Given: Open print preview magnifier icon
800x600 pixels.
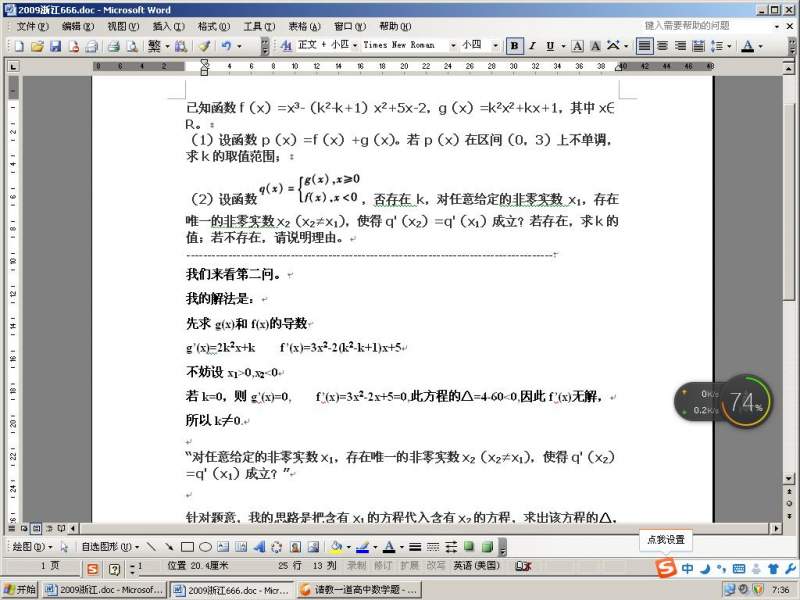Looking at the screenshot, I should coord(132,46).
